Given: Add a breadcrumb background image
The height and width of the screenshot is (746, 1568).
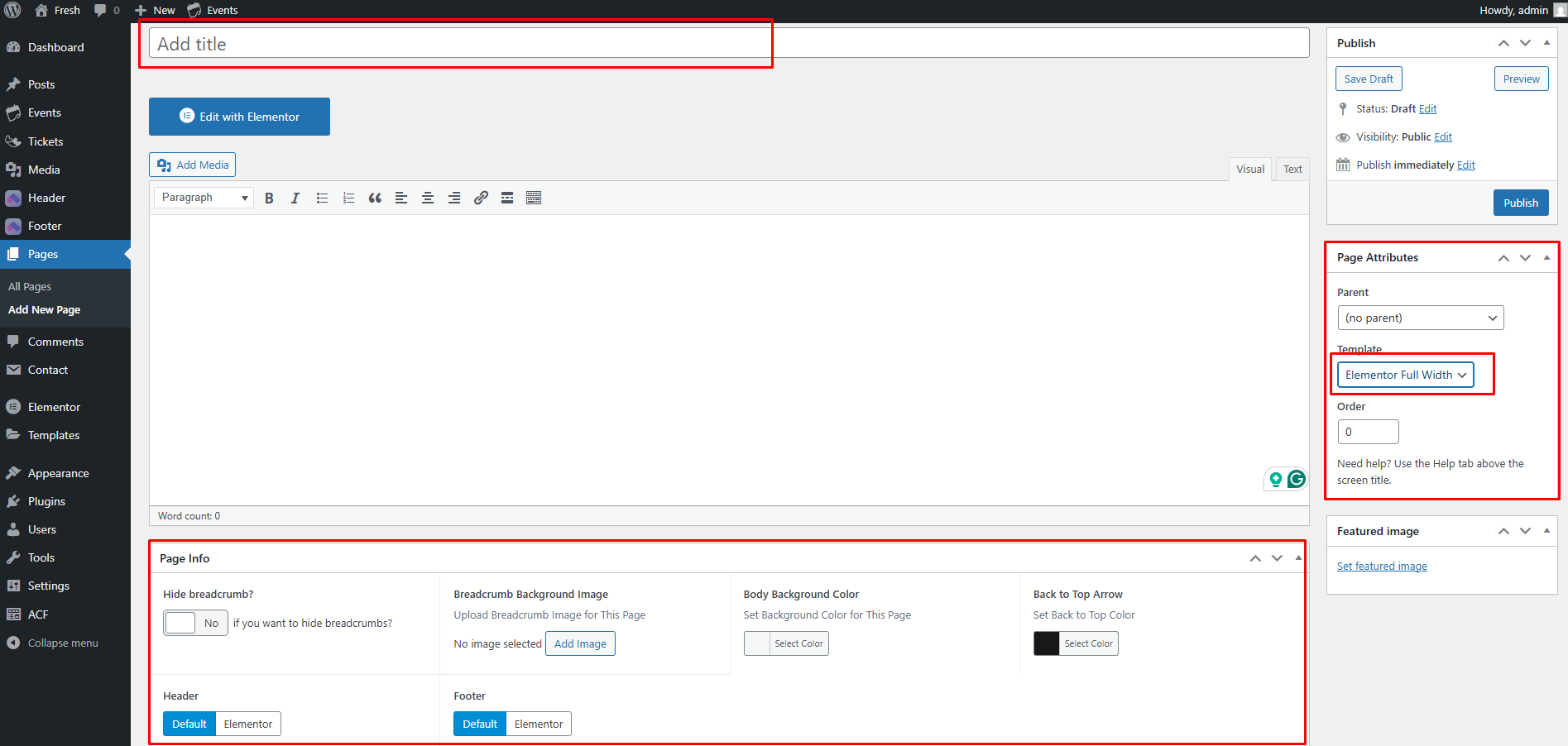Looking at the screenshot, I should point(580,643).
